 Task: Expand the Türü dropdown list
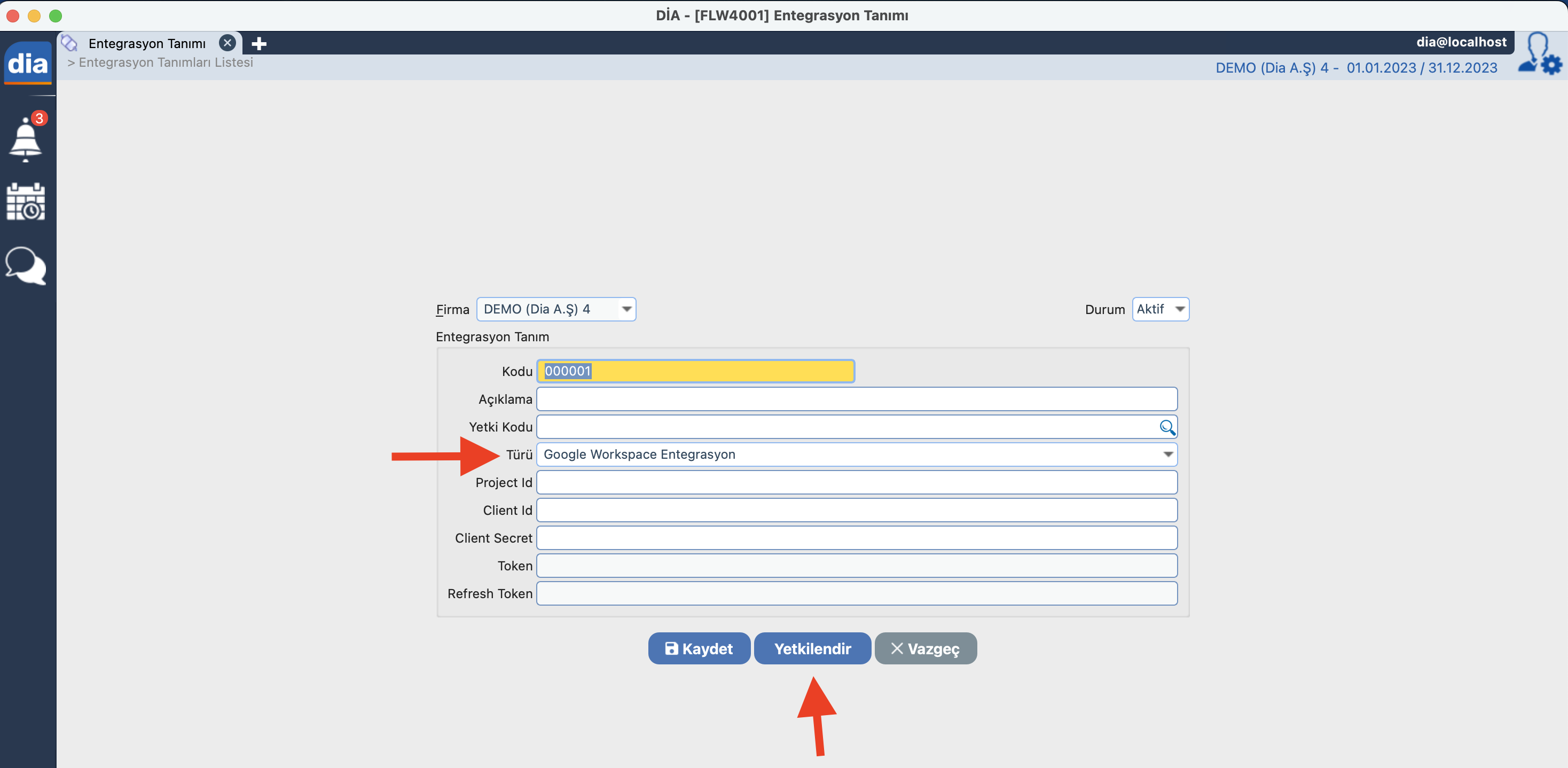point(1167,454)
